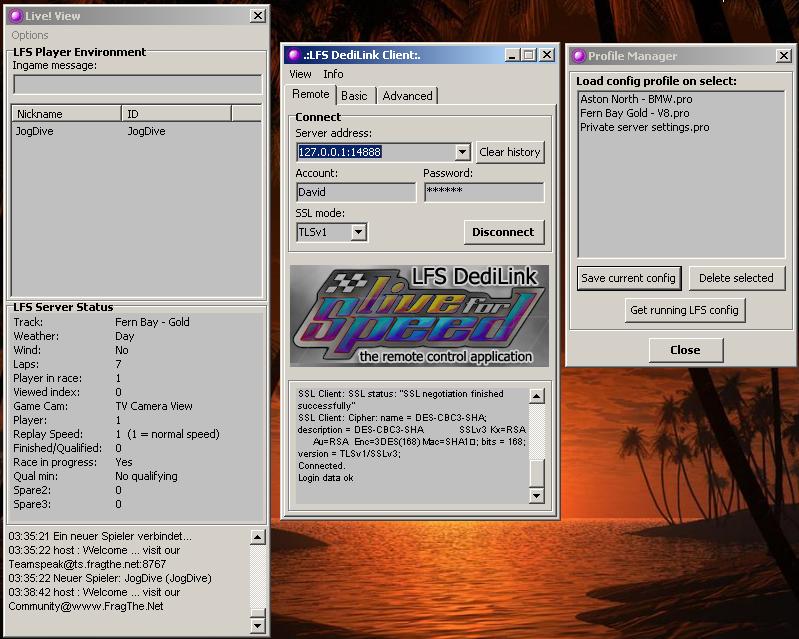Minimize the LFS DediLink Client window

tap(512, 55)
